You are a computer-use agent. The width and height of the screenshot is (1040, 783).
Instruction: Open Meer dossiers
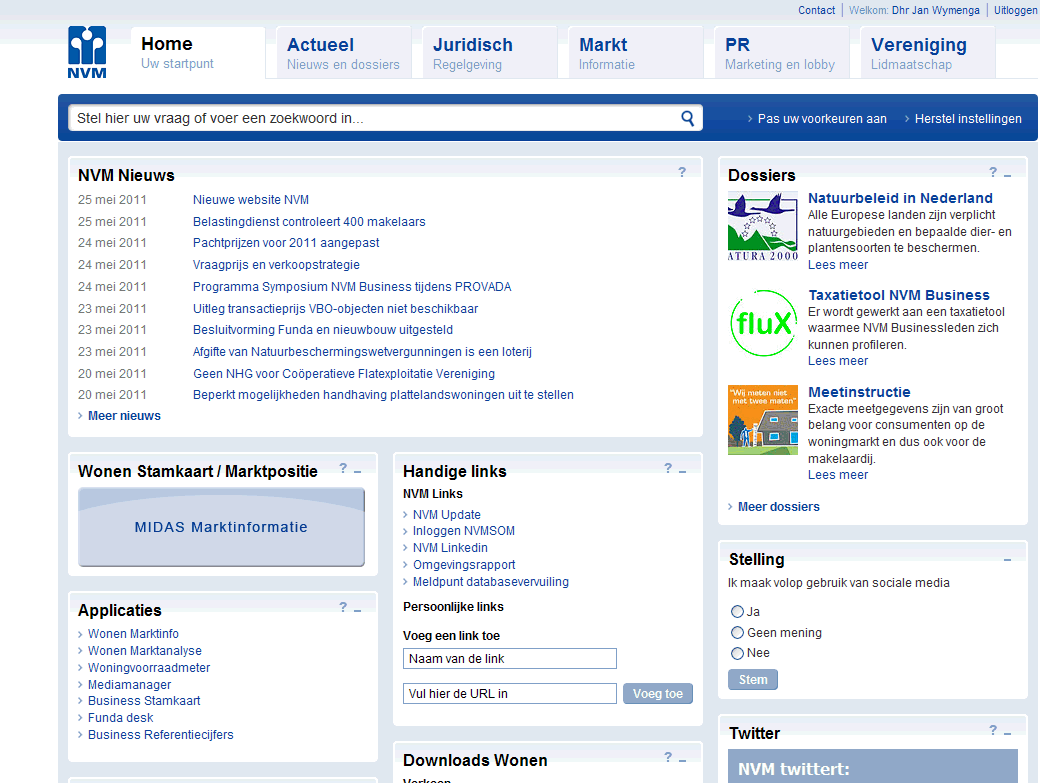(779, 507)
